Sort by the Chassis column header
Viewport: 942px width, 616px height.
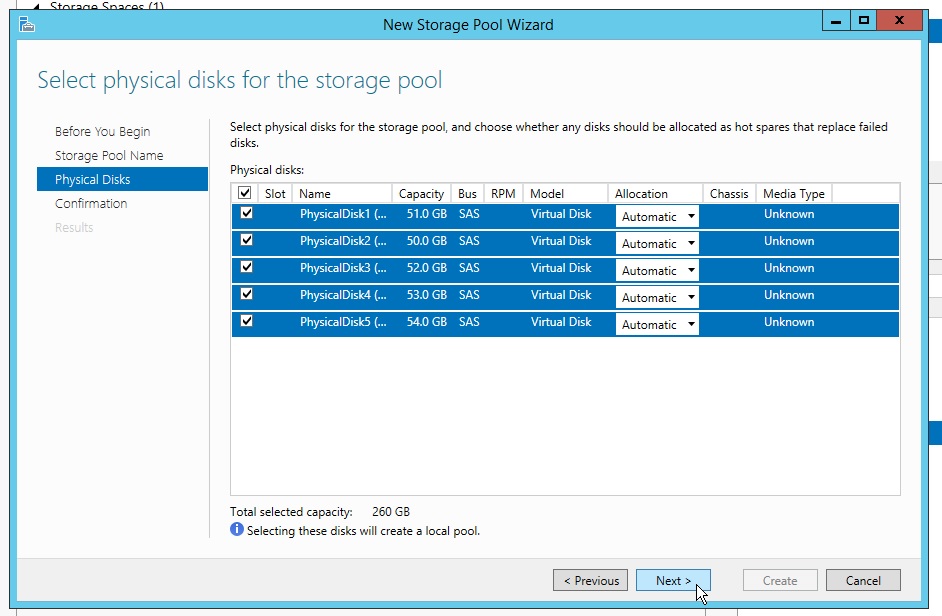tap(729, 194)
